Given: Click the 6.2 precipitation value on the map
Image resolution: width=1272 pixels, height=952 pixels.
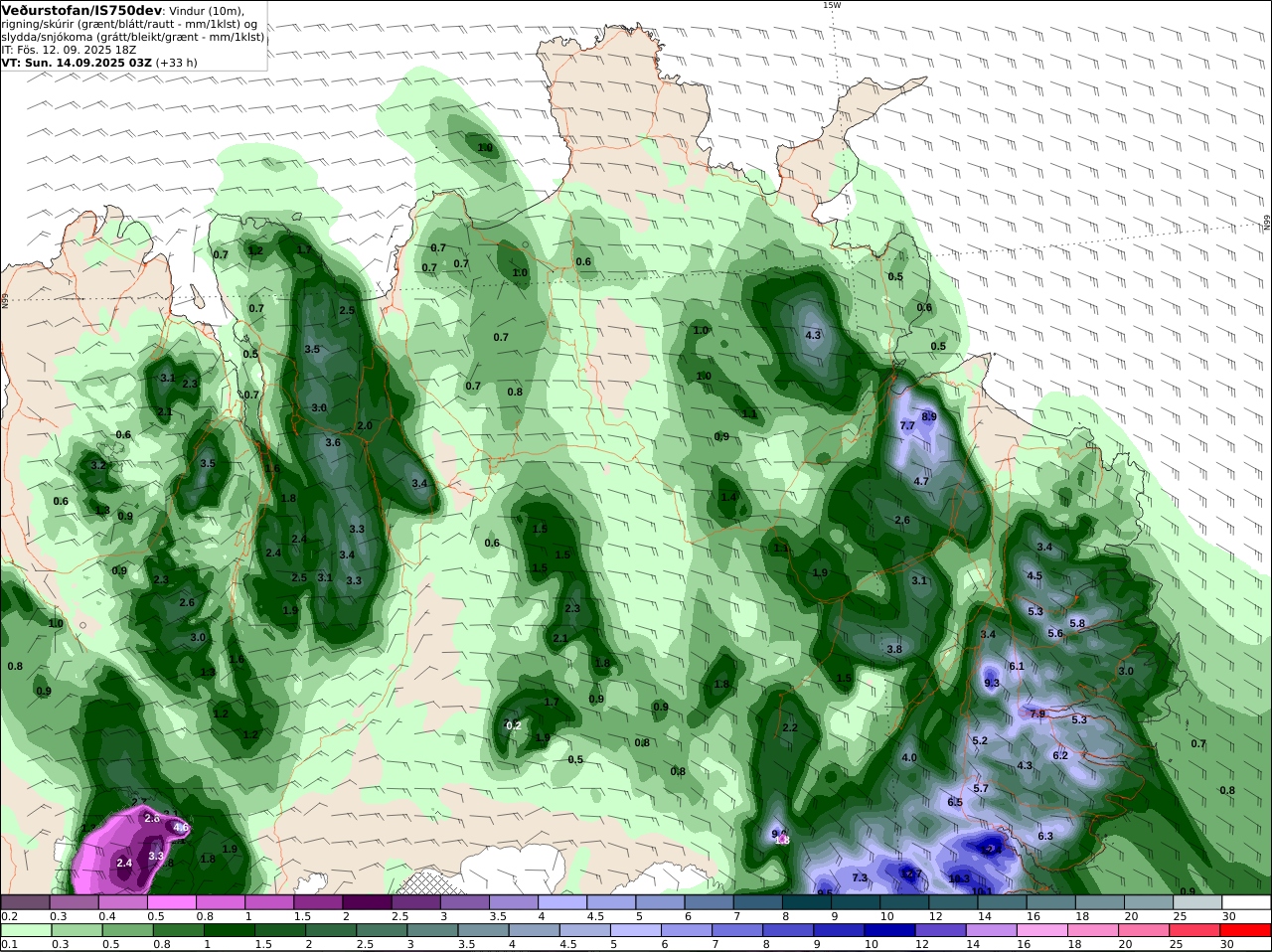Looking at the screenshot, I should (1060, 755).
